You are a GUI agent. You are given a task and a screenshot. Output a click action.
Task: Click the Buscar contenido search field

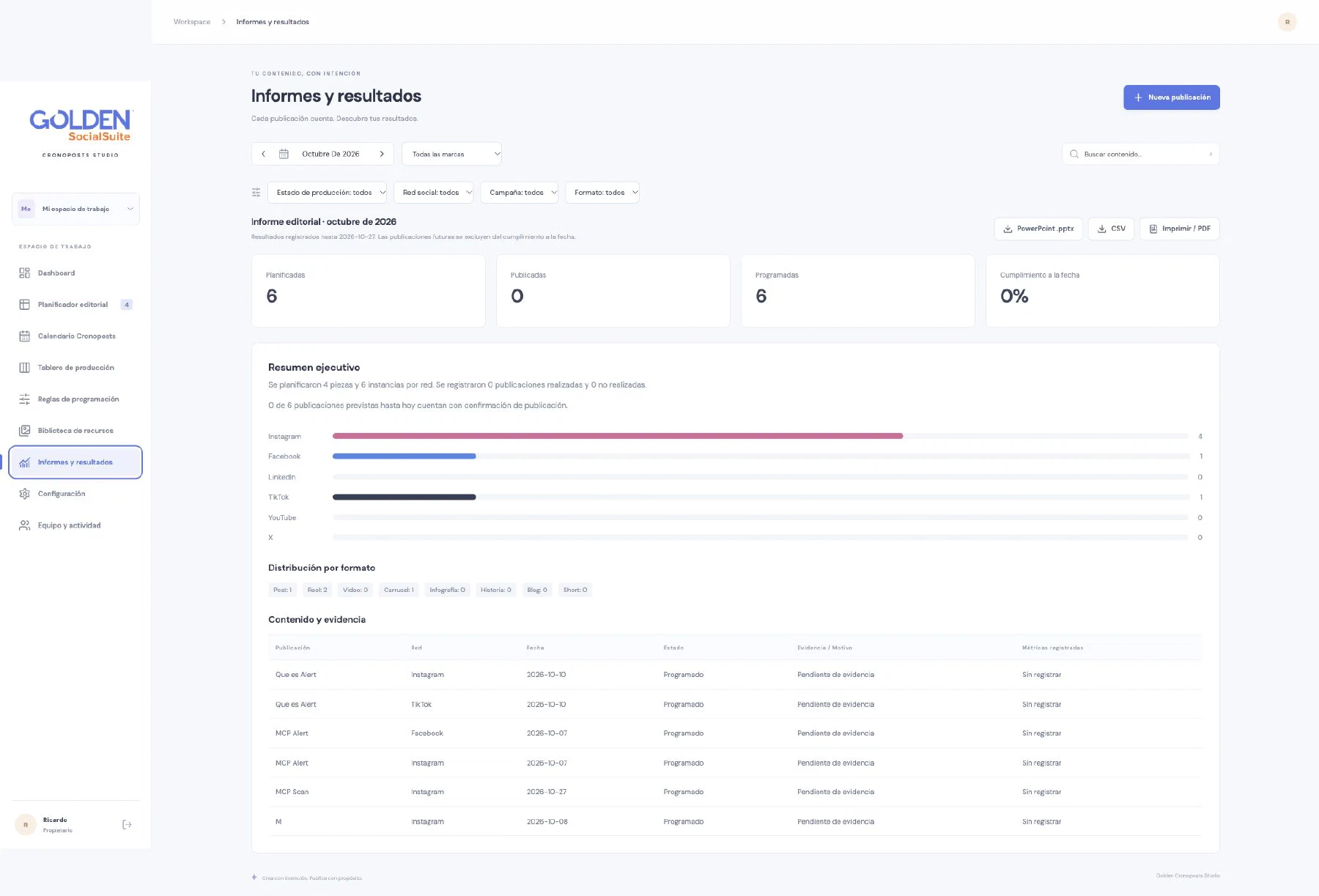(1140, 154)
